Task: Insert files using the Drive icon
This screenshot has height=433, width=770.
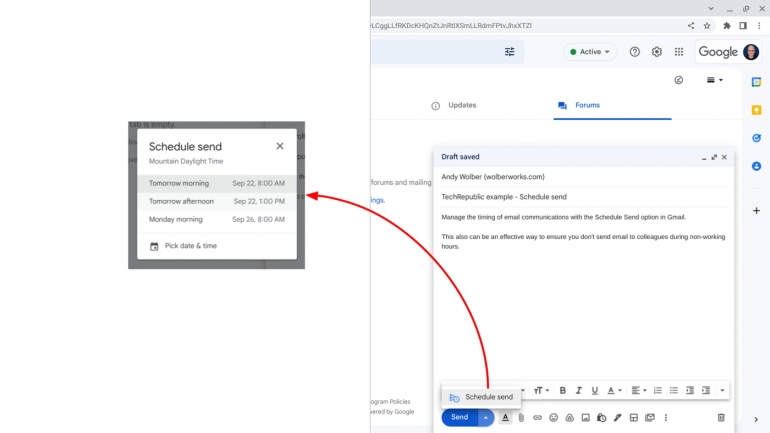Action: tap(570, 417)
